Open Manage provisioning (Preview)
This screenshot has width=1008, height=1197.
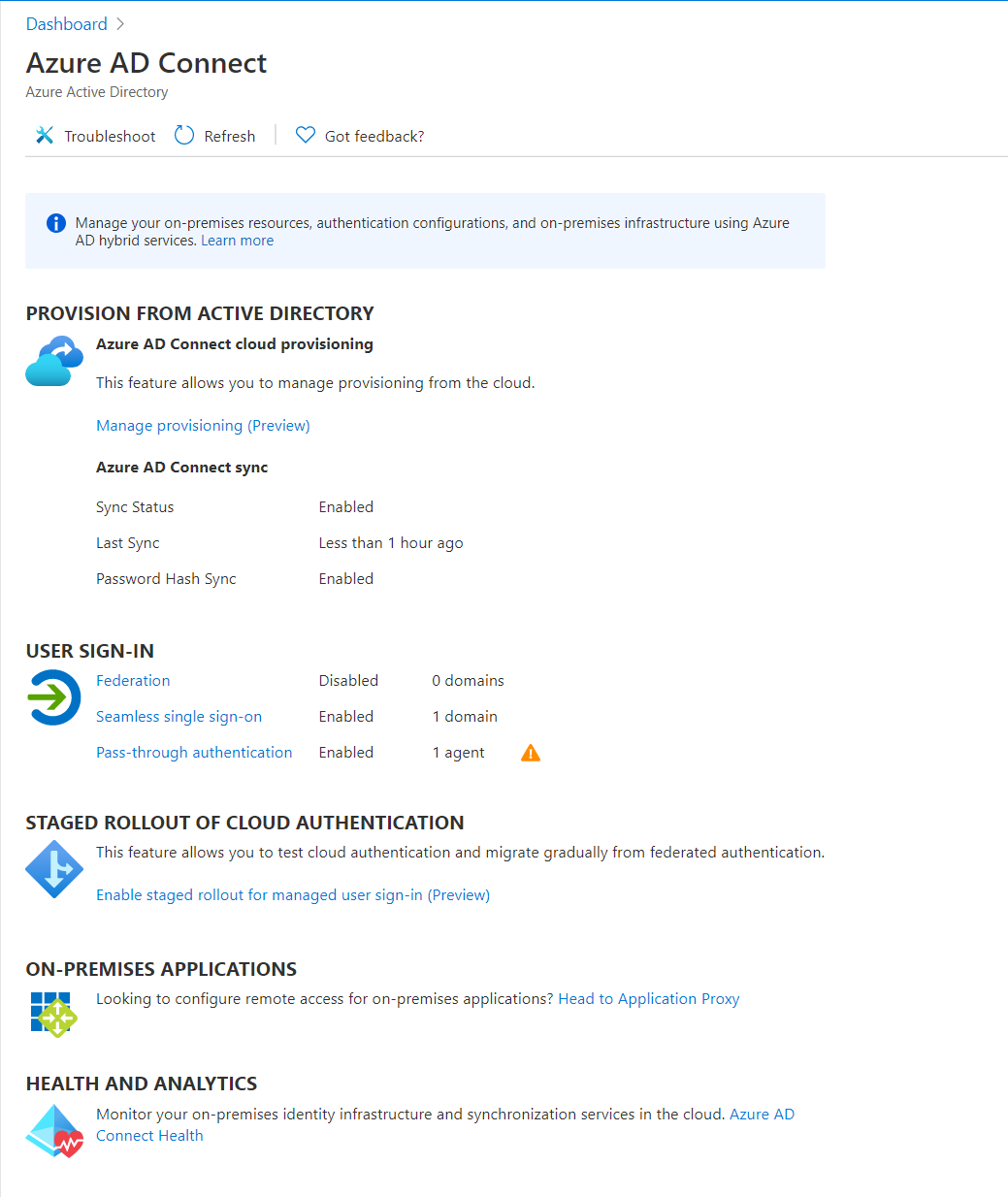click(203, 426)
